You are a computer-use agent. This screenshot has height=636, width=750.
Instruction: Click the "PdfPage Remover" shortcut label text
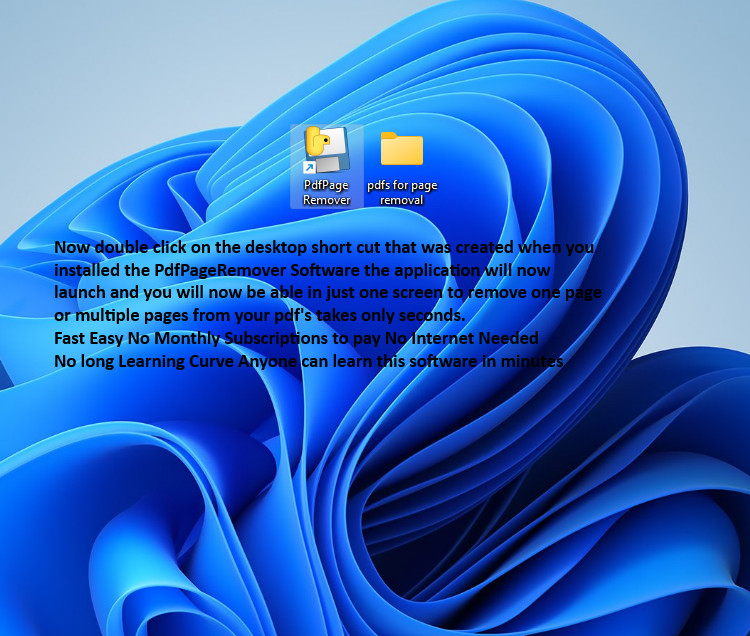pyautogui.click(x=326, y=192)
